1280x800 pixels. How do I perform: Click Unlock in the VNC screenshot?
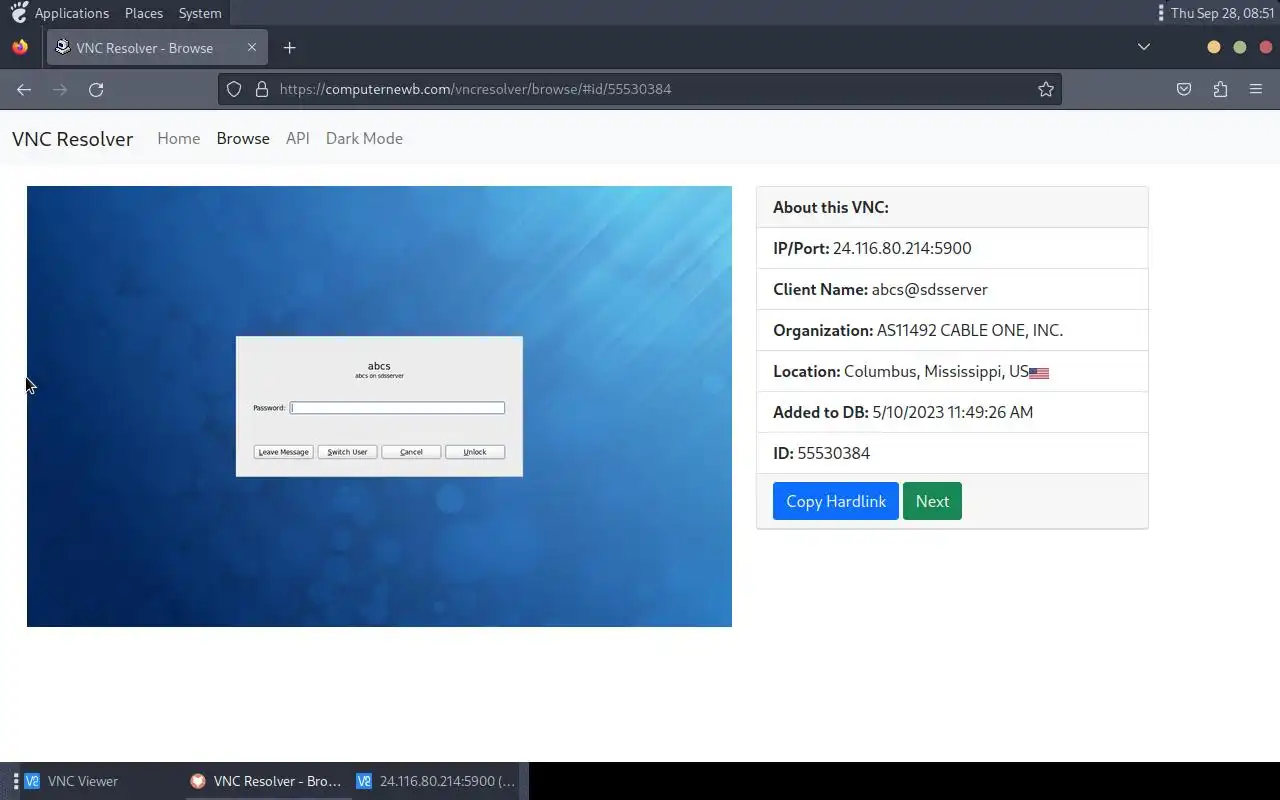[475, 452]
